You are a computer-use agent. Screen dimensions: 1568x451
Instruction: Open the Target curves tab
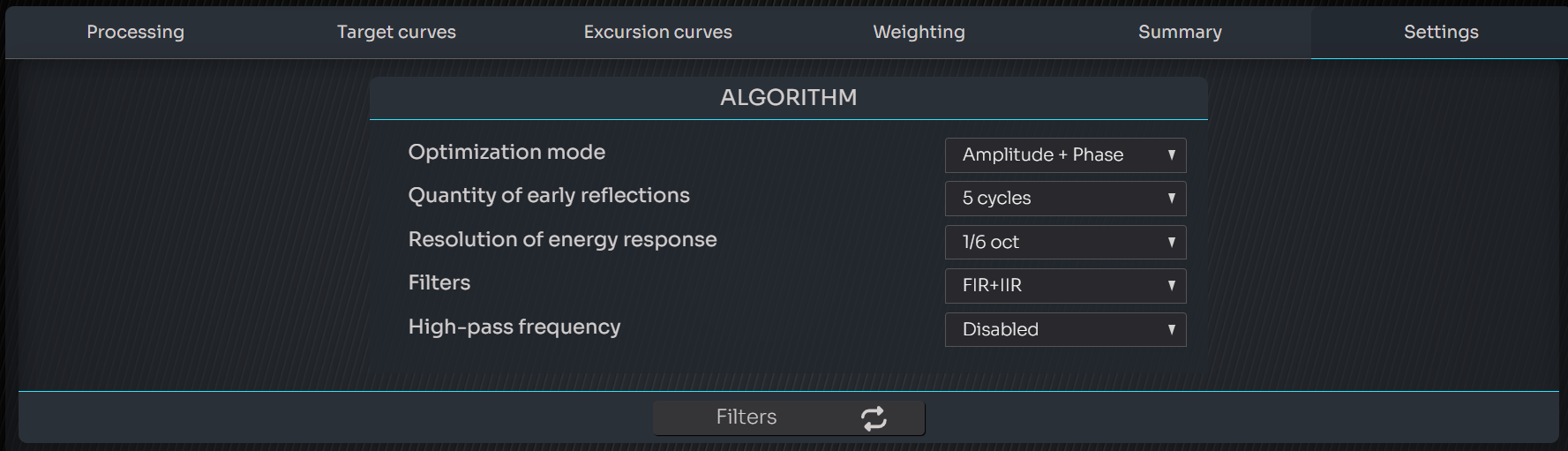point(396,33)
